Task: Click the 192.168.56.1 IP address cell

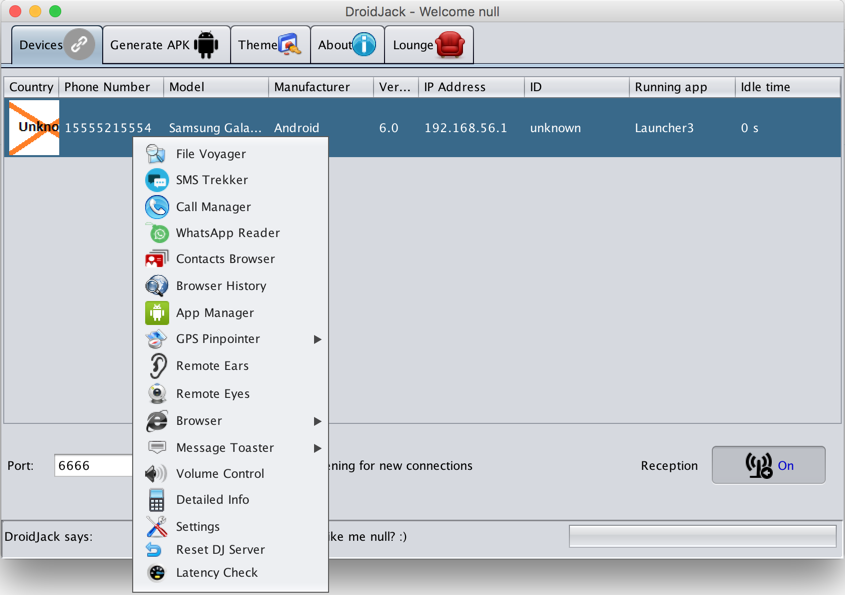Action: tap(466, 128)
